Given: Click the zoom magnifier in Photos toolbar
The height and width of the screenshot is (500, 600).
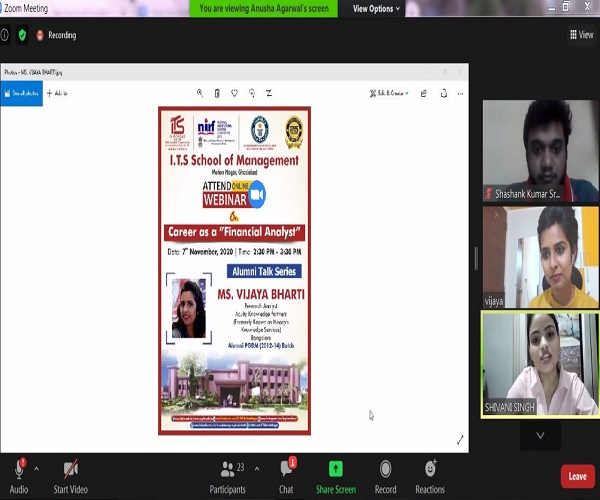Looking at the screenshot, I should (200, 93).
